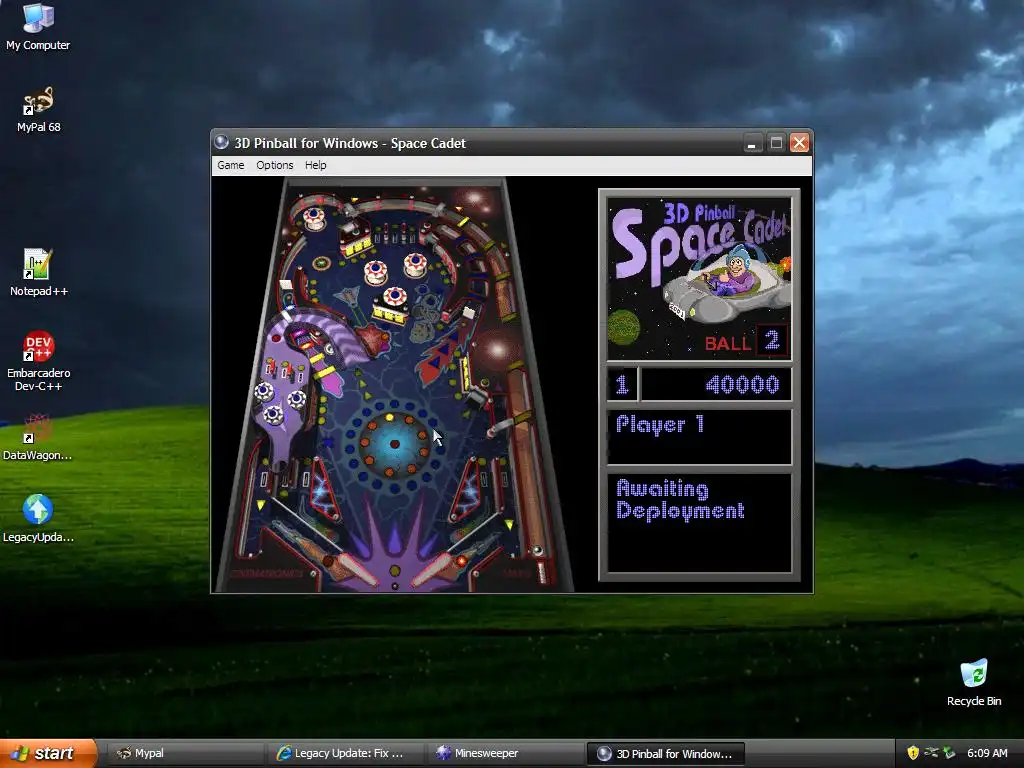Viewport: 1024px width, 768px height.
Task: Select the Embarcadero Dev-C++ desktop icon
Action: tap(39, 362)
